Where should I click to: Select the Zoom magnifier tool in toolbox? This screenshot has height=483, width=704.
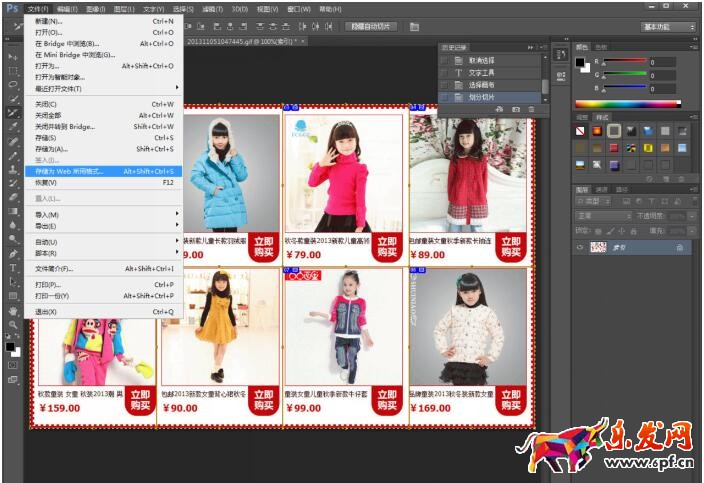tap(13, 325)
